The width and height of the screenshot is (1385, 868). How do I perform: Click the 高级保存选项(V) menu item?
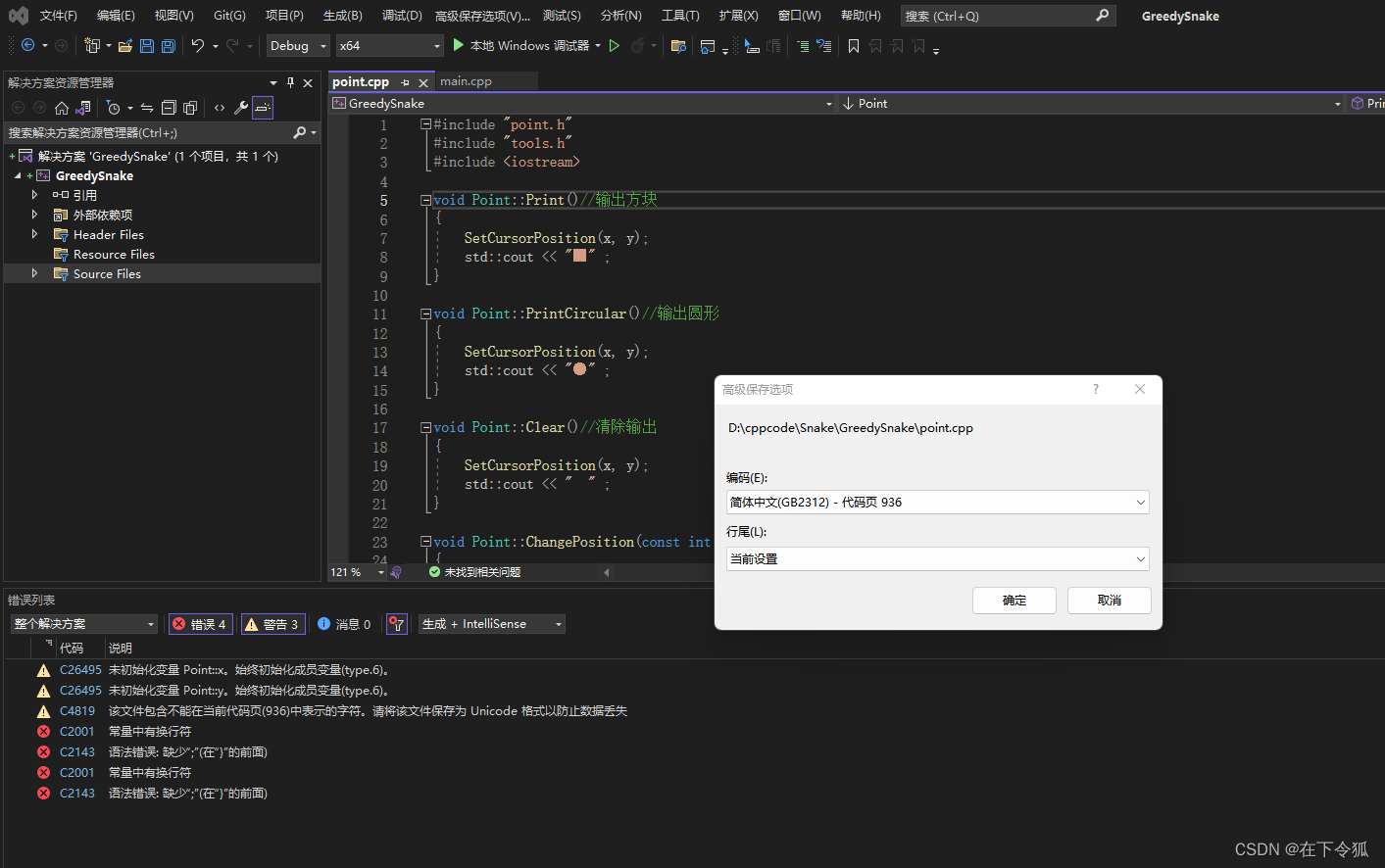(482, 16)
